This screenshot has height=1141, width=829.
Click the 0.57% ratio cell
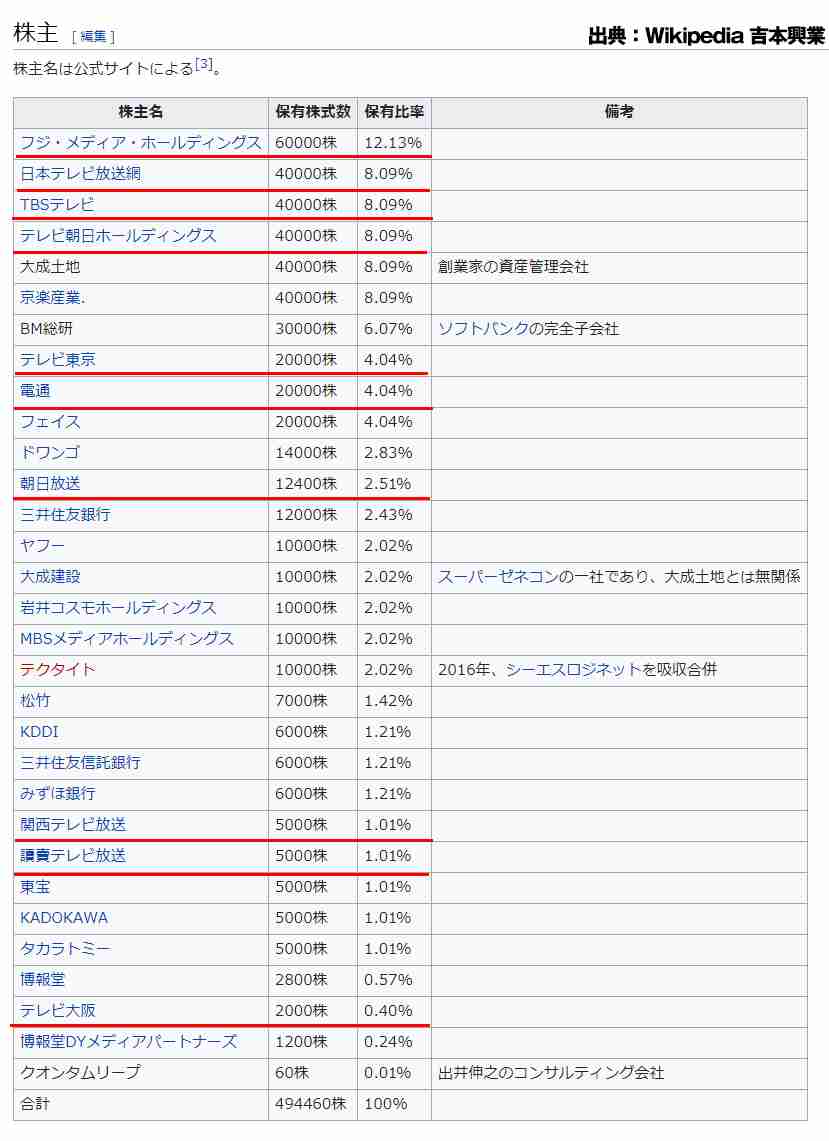[394, 979]
